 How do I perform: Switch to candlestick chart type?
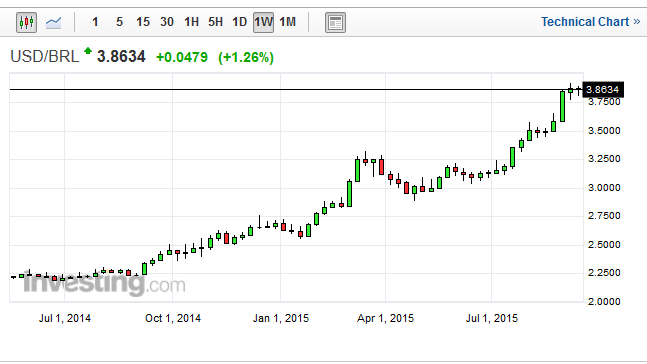(26, 22)
